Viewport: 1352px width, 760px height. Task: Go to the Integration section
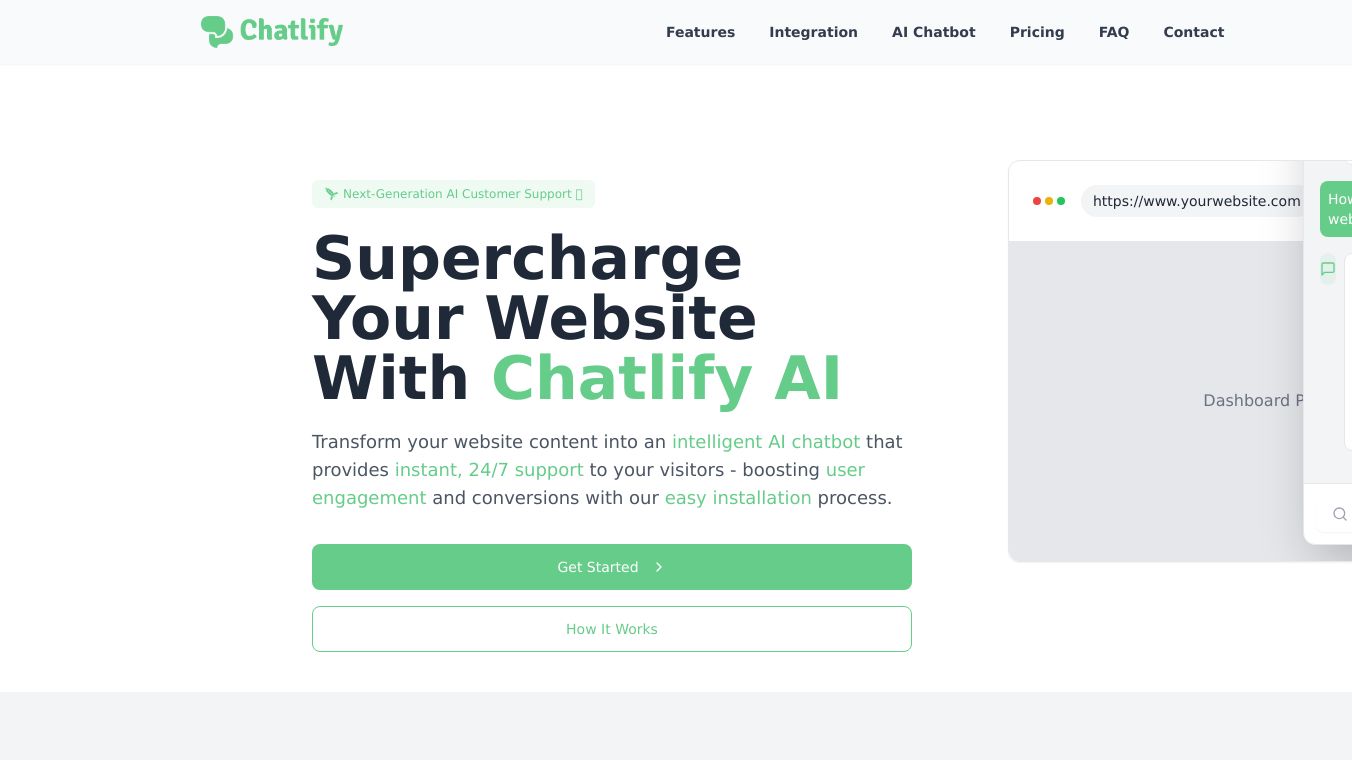click(813, 32)
